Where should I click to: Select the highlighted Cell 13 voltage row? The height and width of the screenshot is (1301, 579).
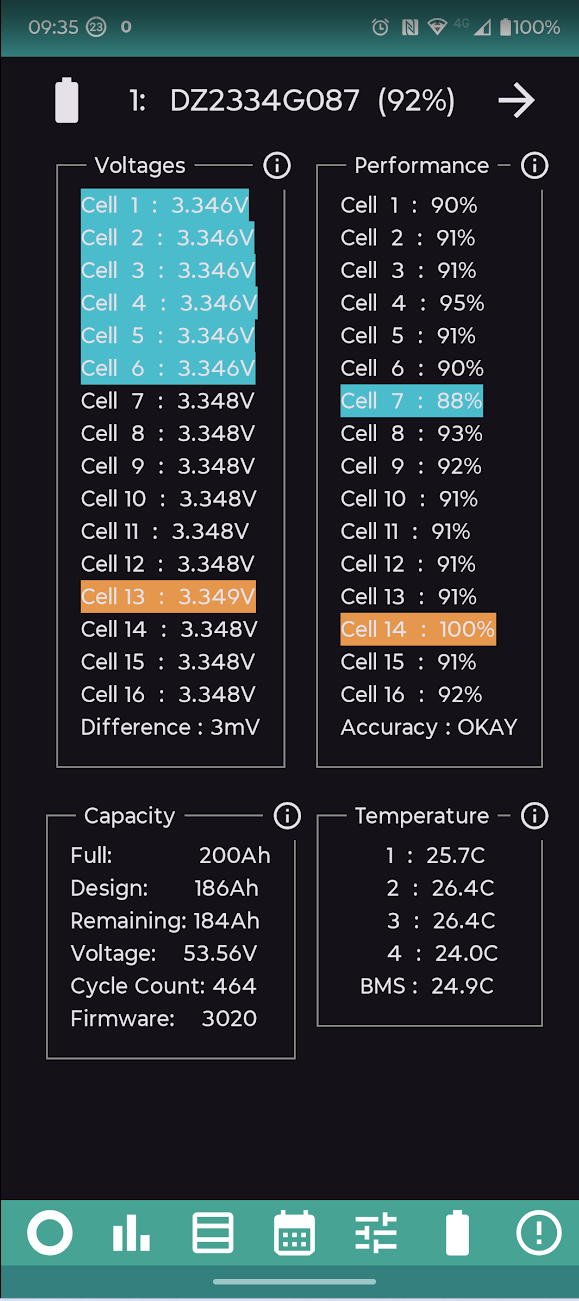(x=168, y=597)
